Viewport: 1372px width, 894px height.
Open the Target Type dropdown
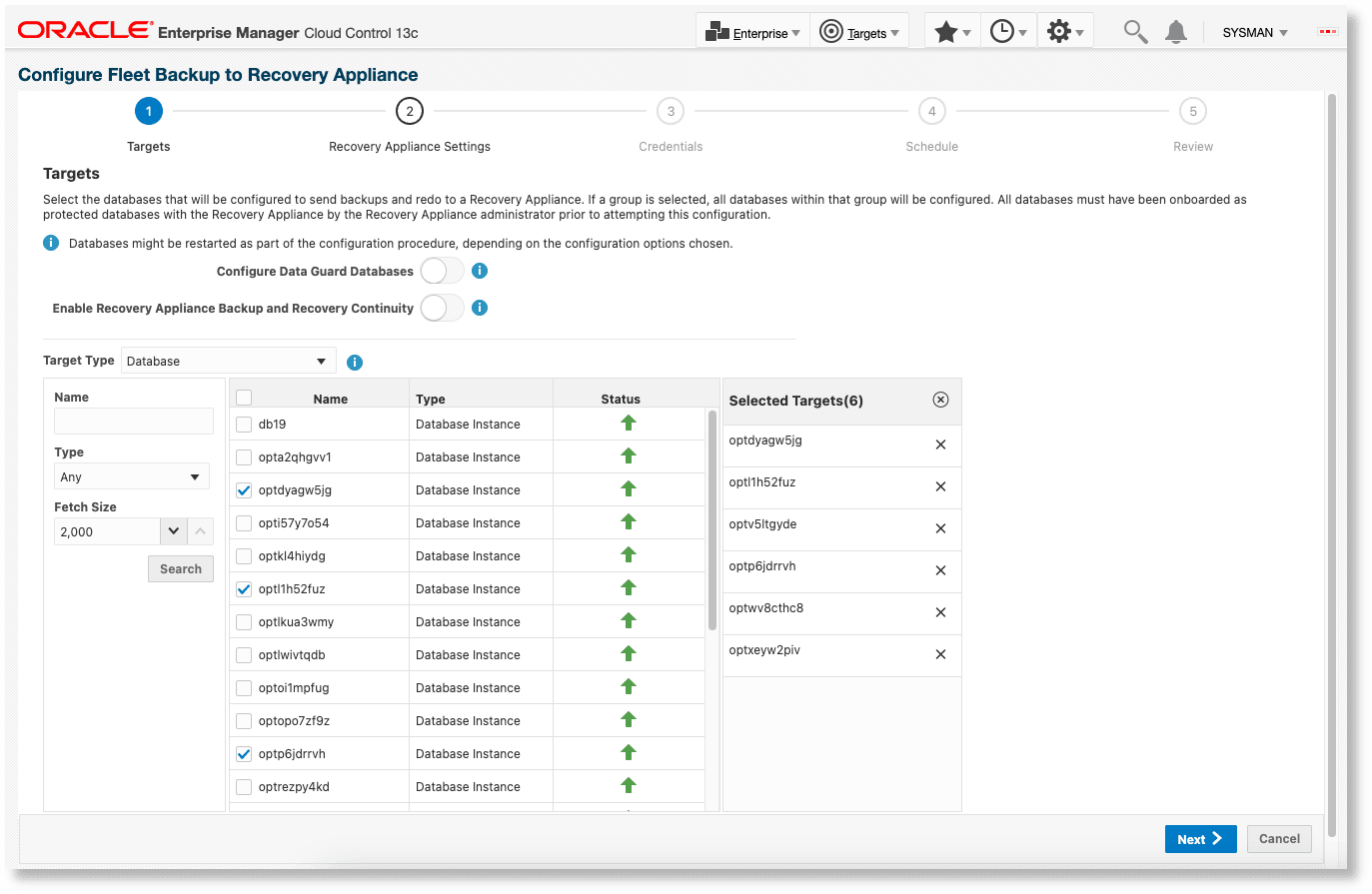pyautogui.click(x=228, y=360)
